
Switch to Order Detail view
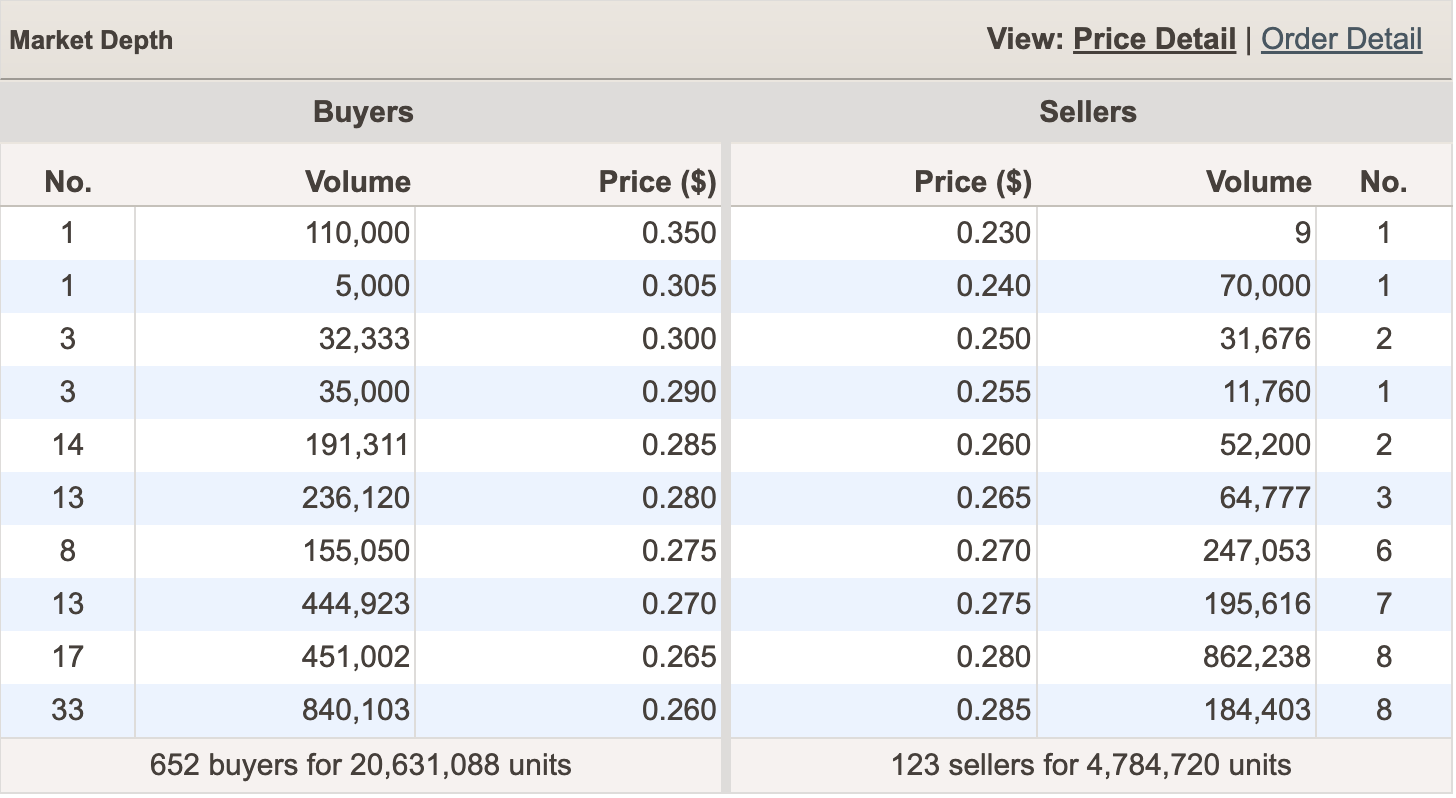coord(1341,39)
